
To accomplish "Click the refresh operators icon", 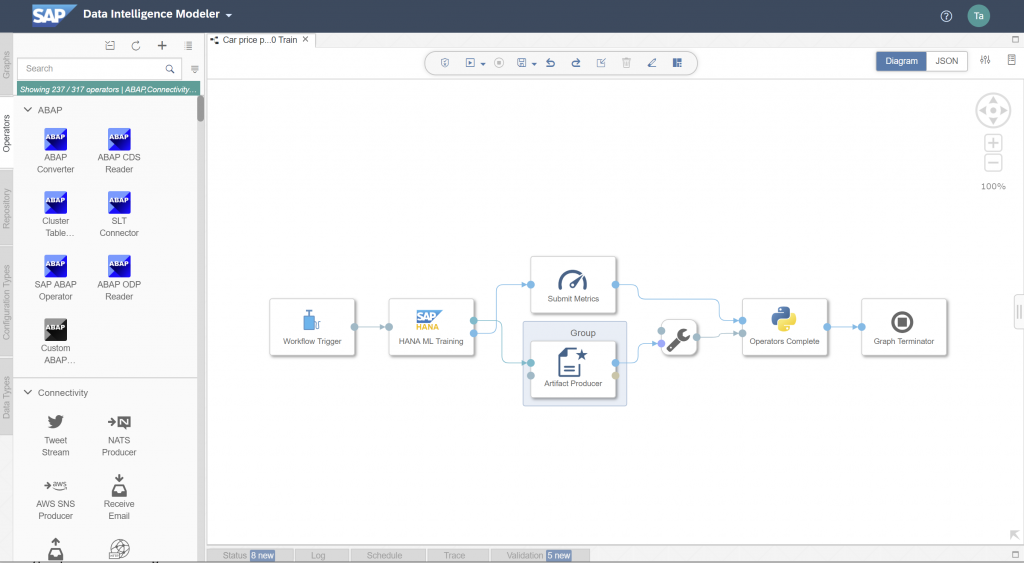I will (x=136, y=45).
